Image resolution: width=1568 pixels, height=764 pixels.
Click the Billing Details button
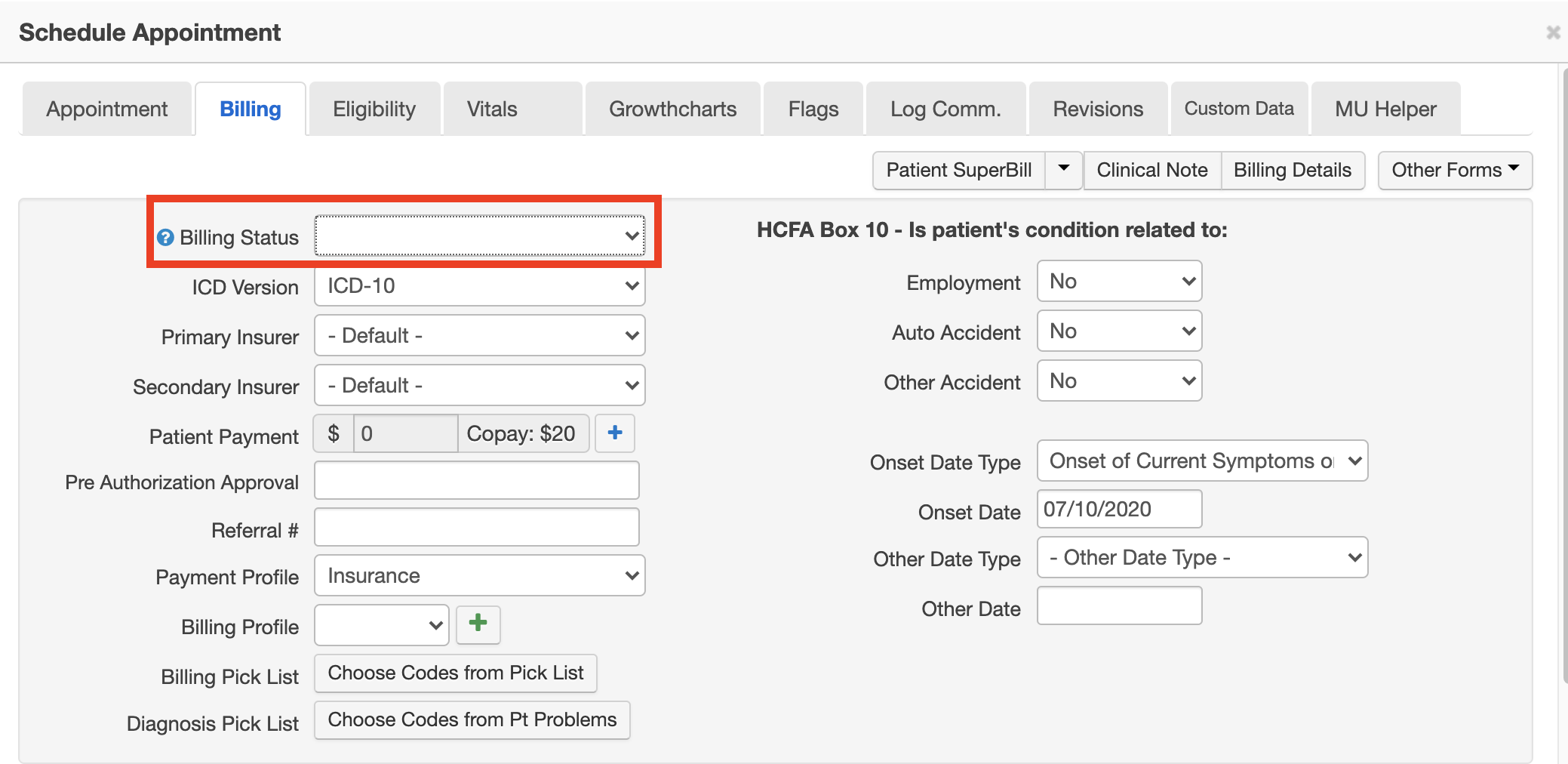(1293, 170)
